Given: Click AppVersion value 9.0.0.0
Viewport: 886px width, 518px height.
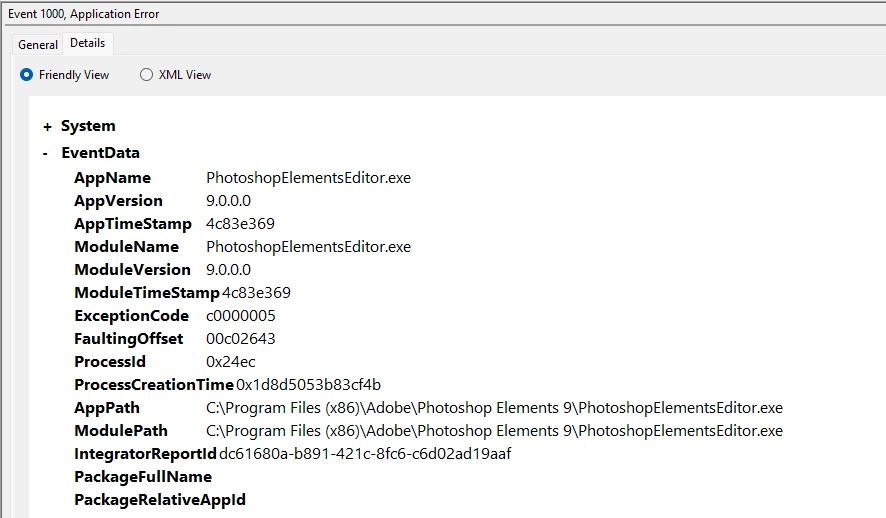Looking at the screenshot, I should click(228, 201).
